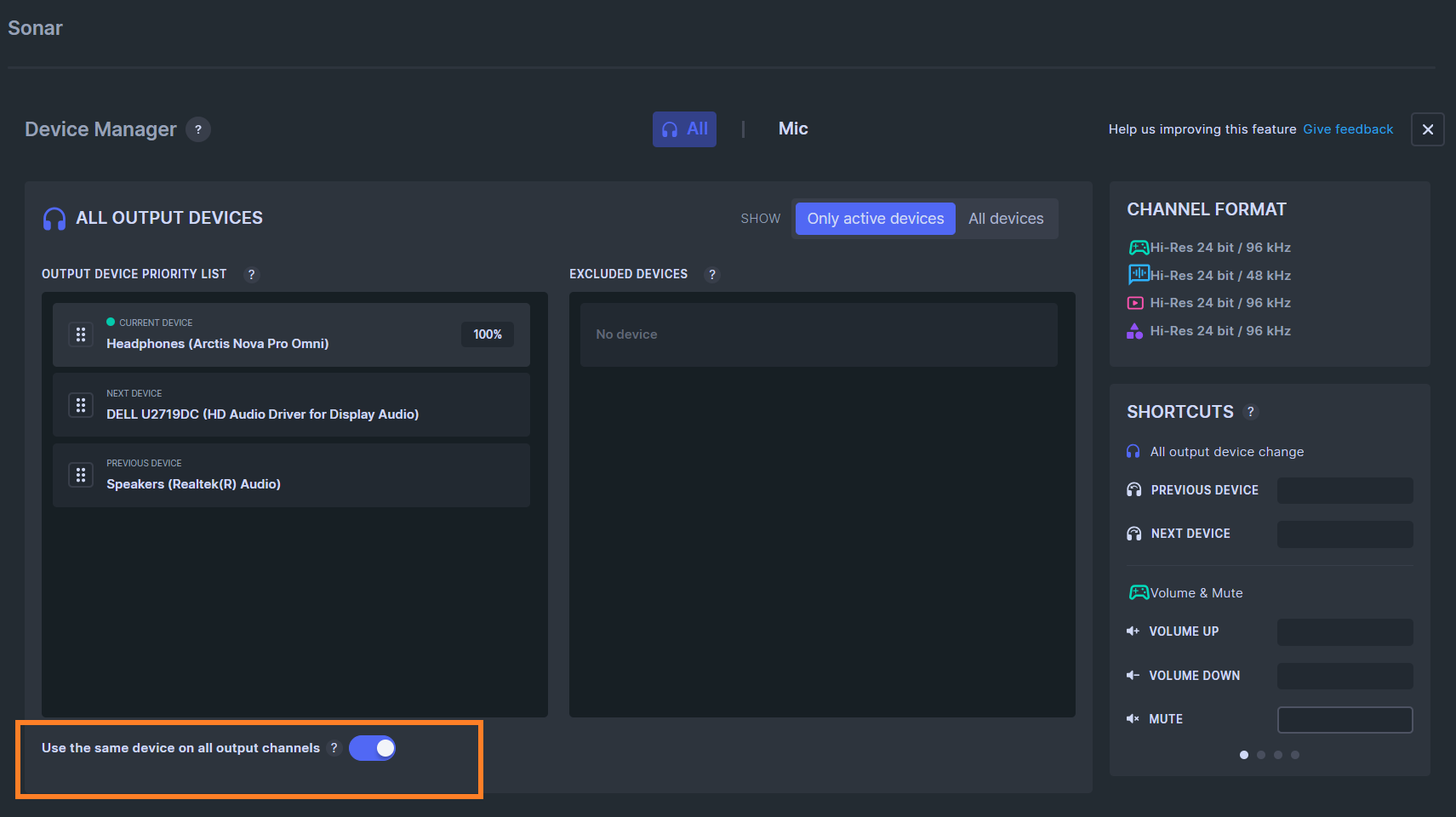Image resolution: width=1456 pixels, height=817 pixels.
Task: Grab drag handle for DELL U2719DC device
Action: point(81,405)
